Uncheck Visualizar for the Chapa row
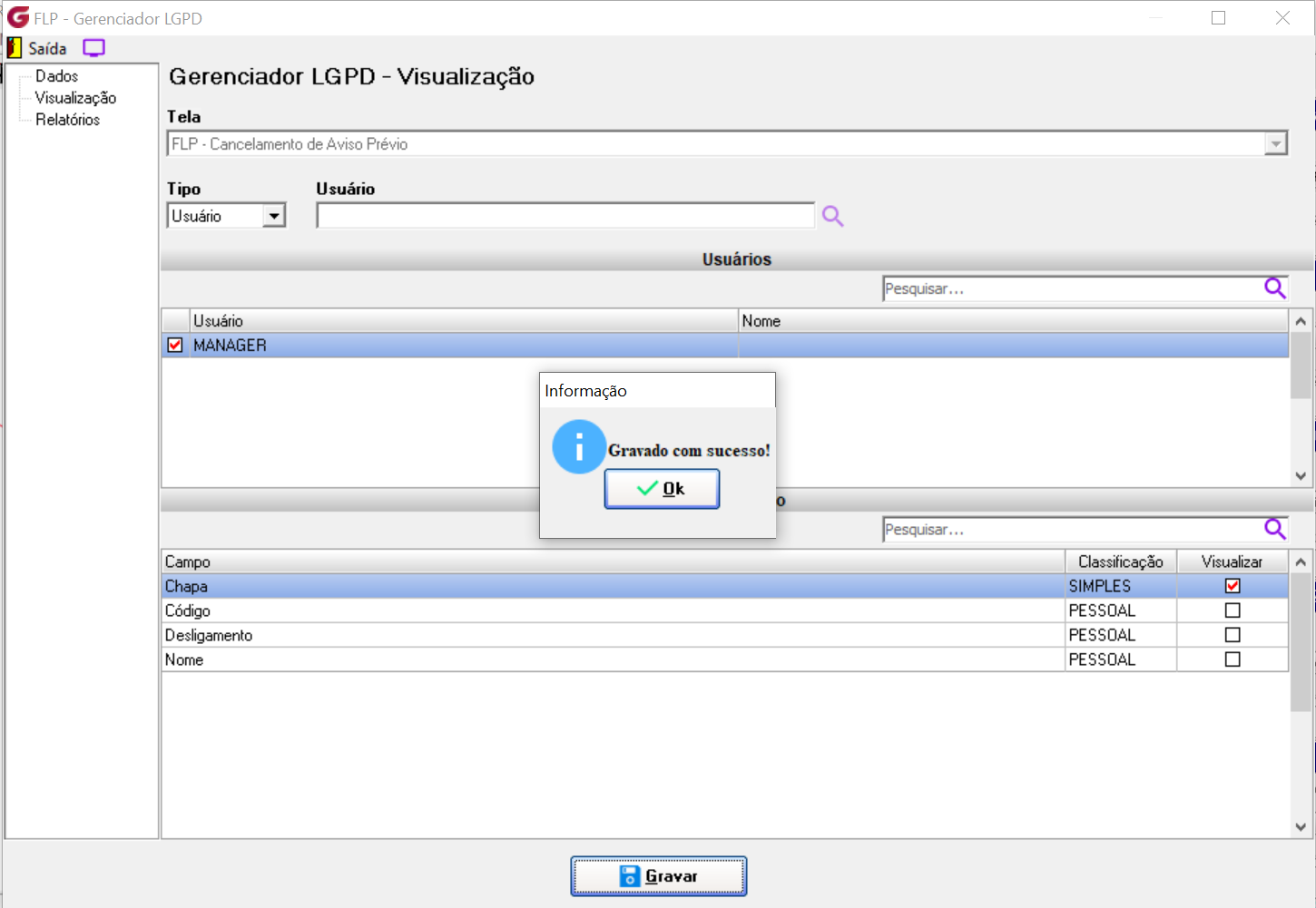This screenshot has width=1316, height=908. coord(1233,586)
